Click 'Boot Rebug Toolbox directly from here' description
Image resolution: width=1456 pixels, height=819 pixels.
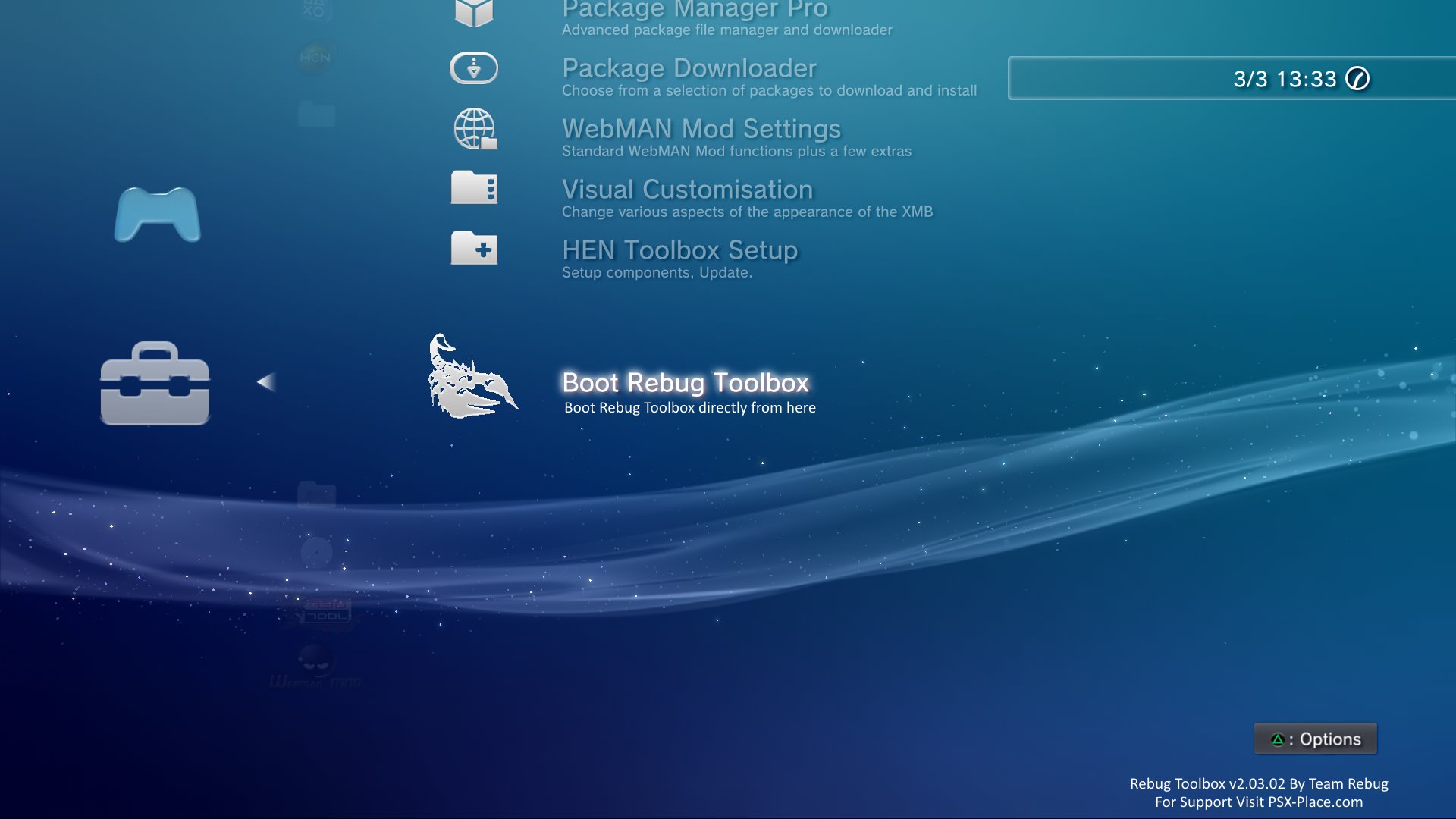[x=690, y=408]
